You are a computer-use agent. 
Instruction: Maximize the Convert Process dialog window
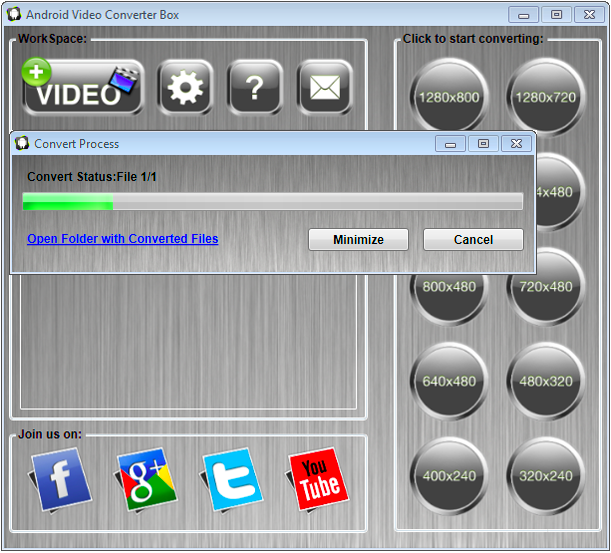(x=483, y=144)
